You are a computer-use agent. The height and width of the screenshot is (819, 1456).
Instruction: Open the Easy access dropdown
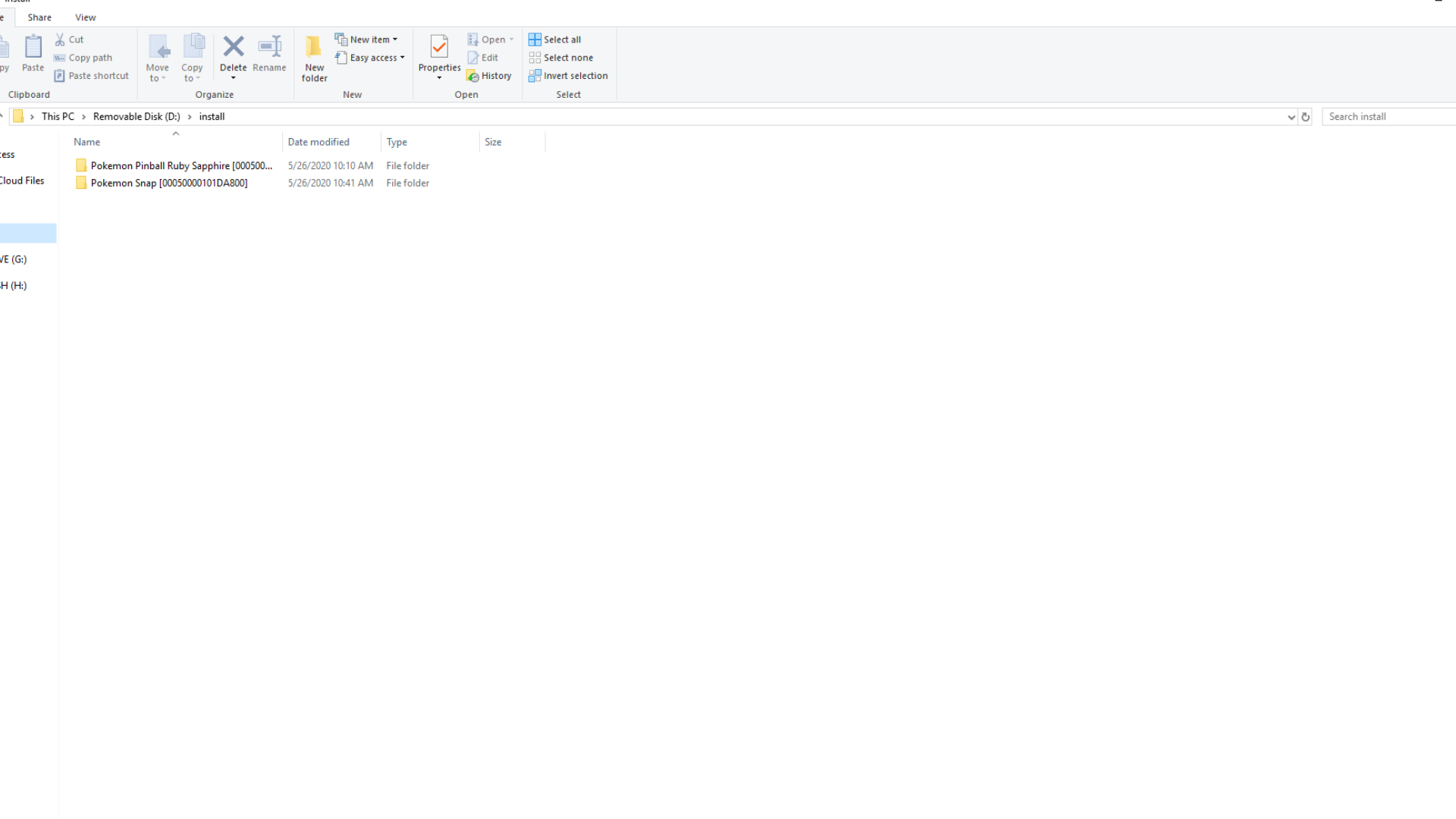370,58
